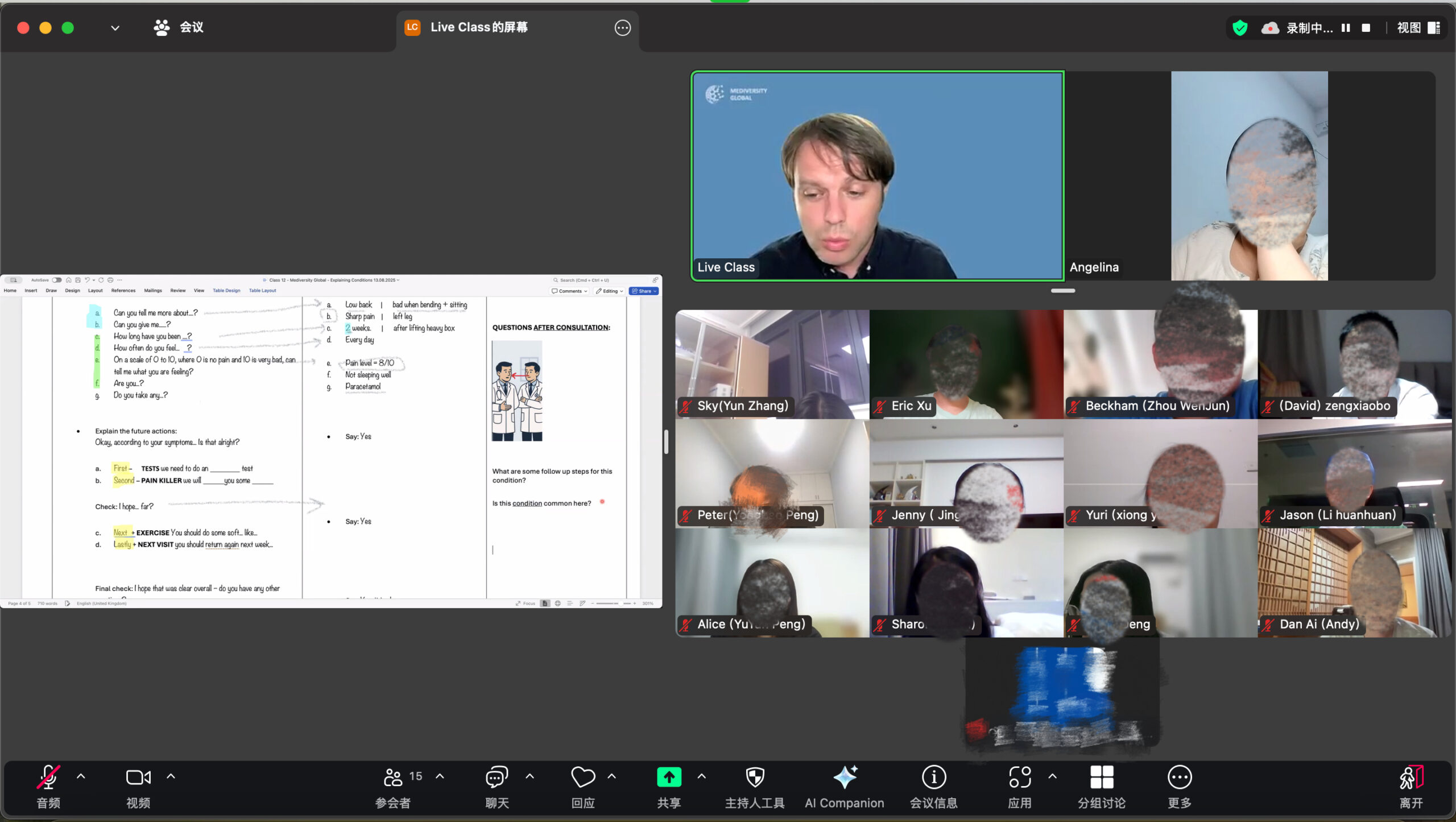Unmute the microphone audio button
The height and width of the screenshot is (822, 1456).
tap(48, 778)
